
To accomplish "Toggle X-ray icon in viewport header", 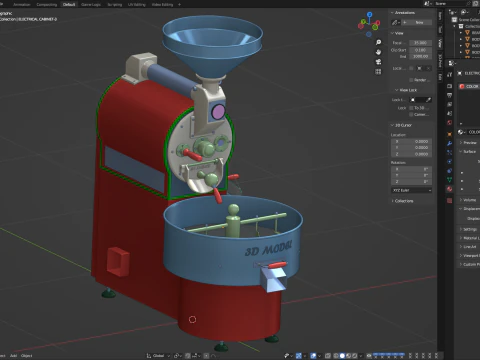I will click(328, 356).
